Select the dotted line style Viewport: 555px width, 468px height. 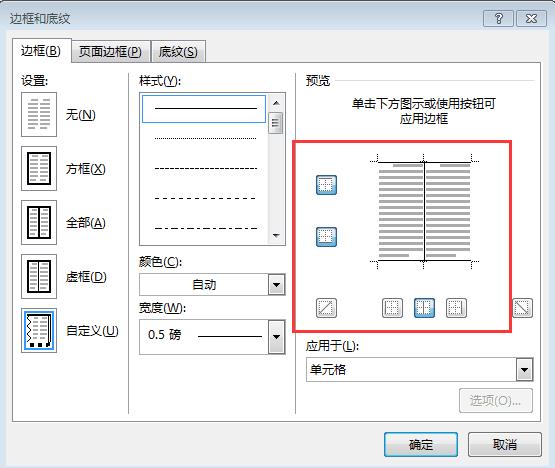205,138
